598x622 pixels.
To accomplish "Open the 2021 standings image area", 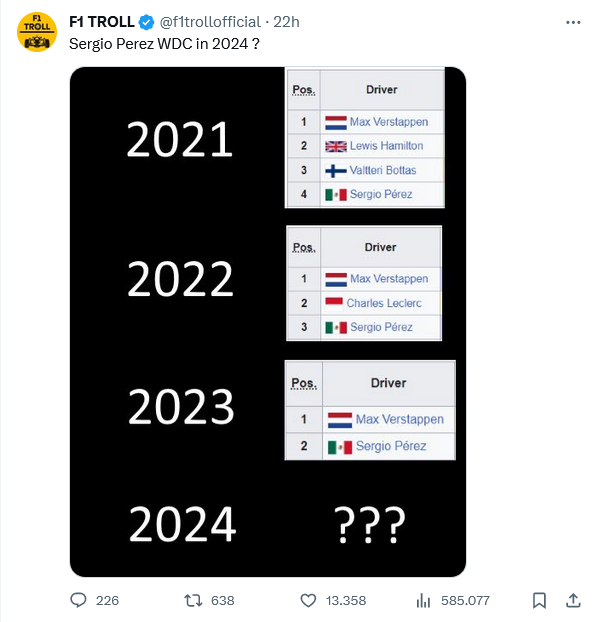I will click(x=365, y=138).
